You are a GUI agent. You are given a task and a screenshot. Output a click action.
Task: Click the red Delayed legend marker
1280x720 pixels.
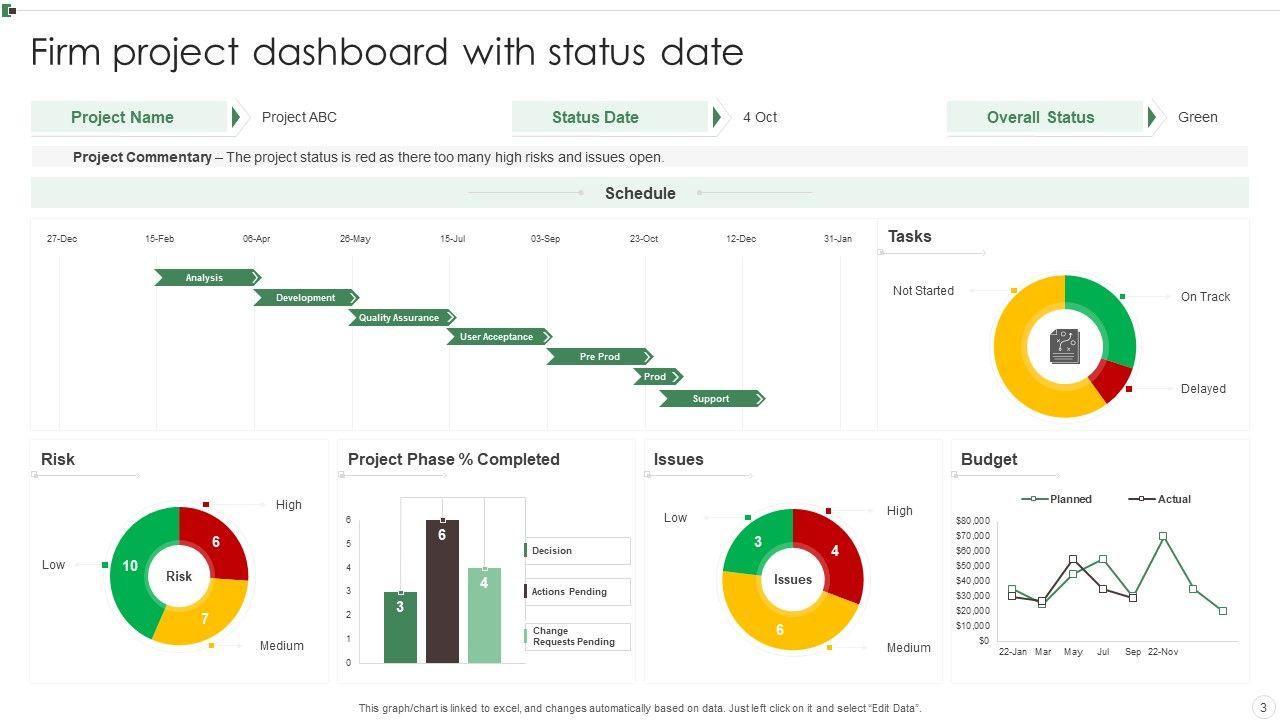[x=1129, y=389]
